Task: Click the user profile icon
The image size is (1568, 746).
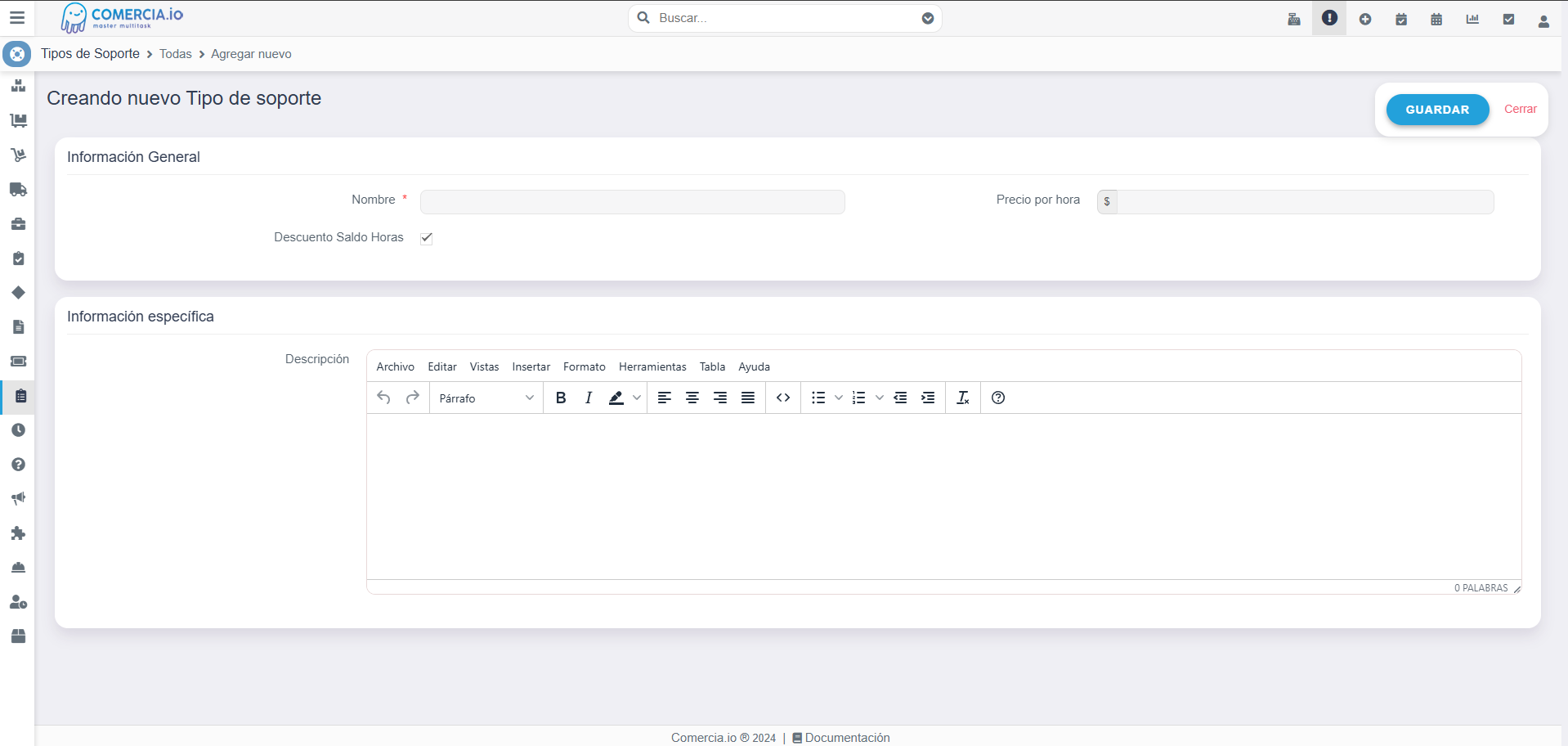Action: coord(1543,20)
